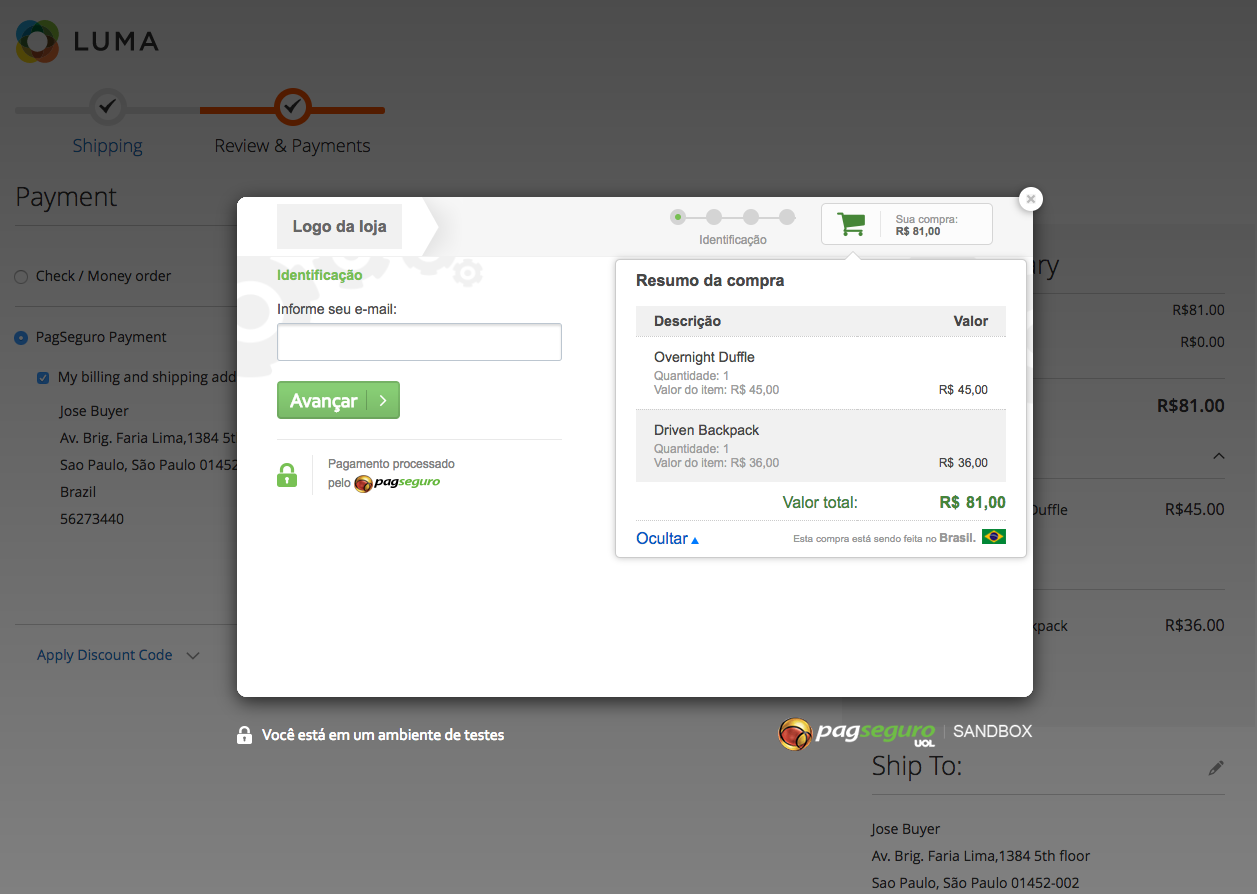
Task: Hide the purchase summary via Ocultar
Action: 667,539
